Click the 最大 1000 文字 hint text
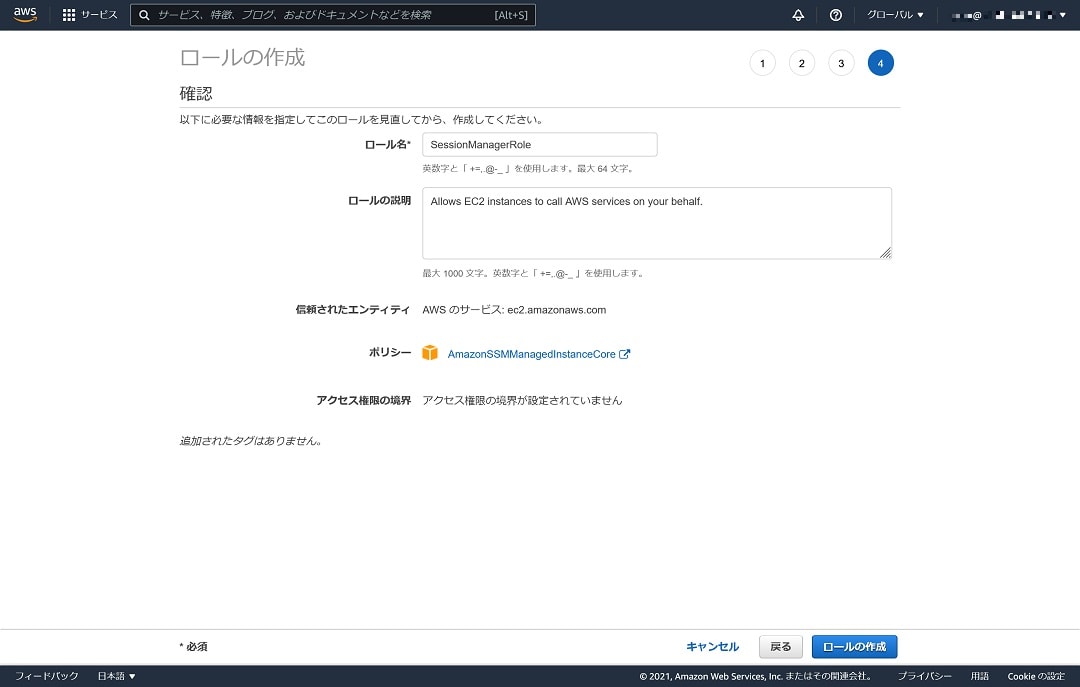The height and width of the screenshot is (687, 1080). coord(532,274)
